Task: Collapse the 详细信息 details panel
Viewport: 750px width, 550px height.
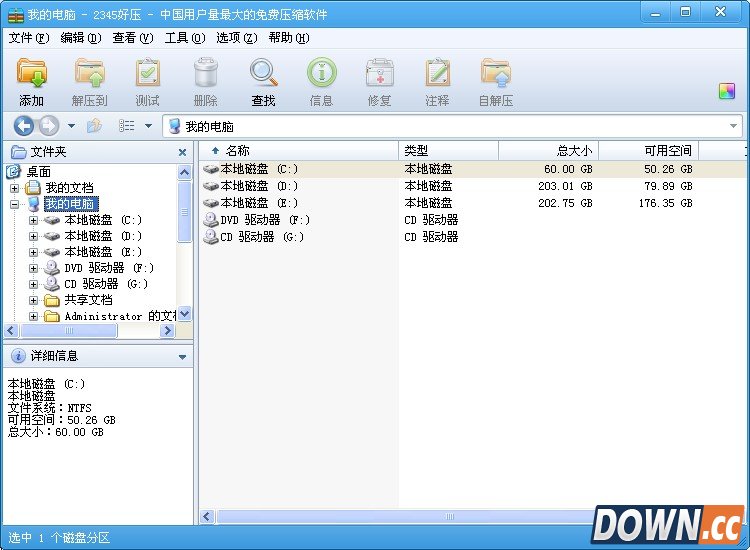Action: coord(182,356)
